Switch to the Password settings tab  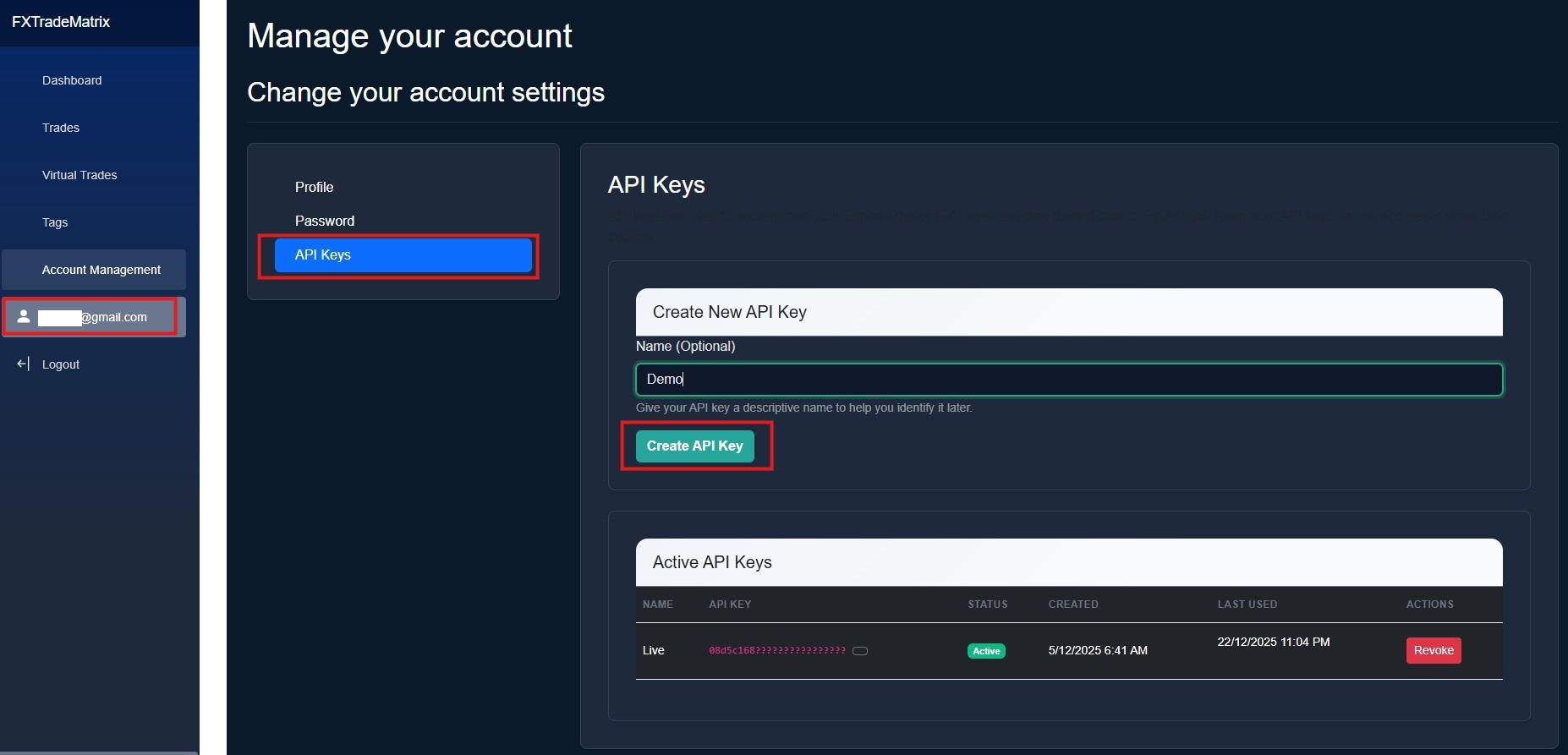tap(325, 221)
